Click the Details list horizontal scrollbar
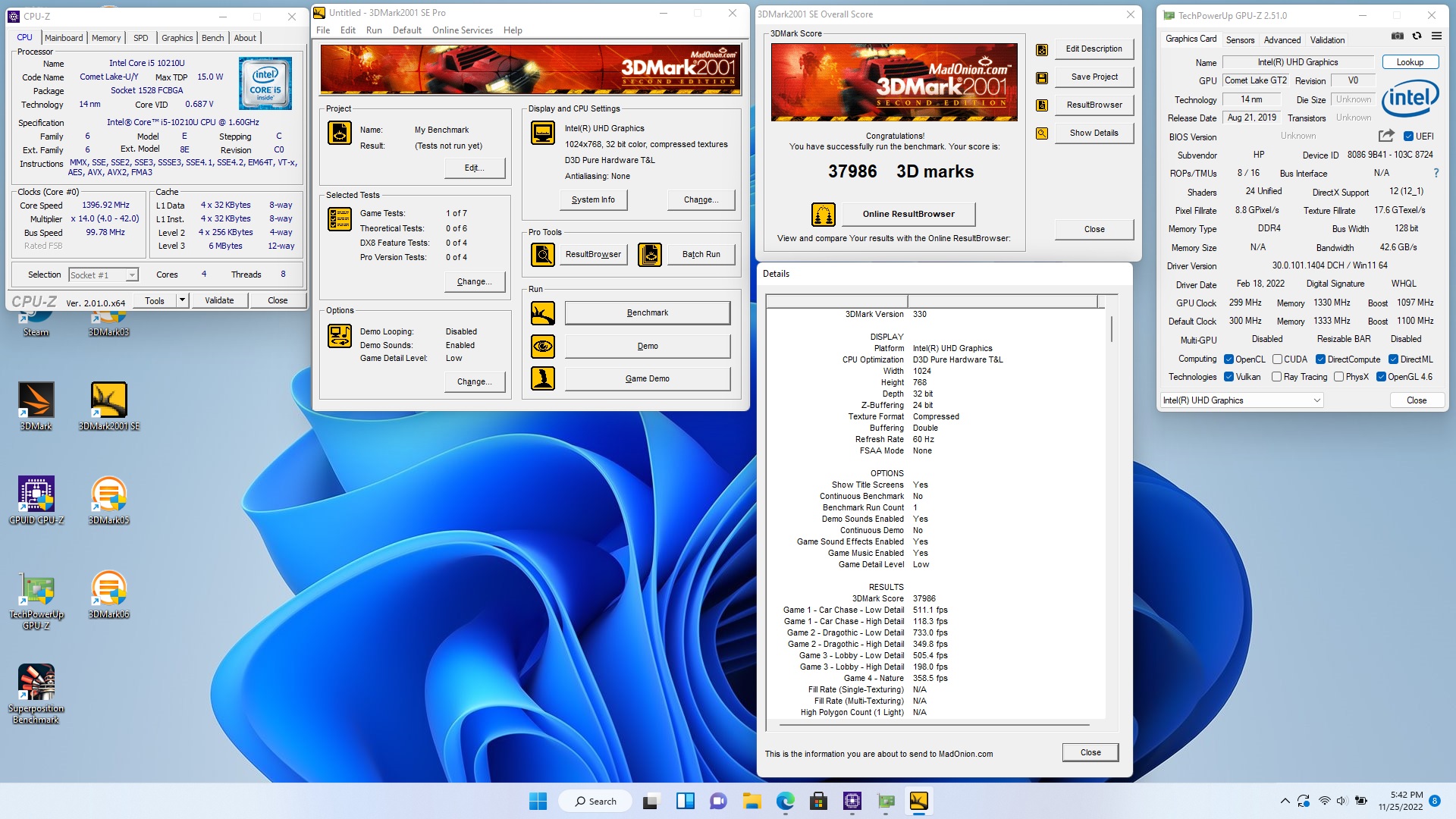1456x819 pixels. click(934, 725)
